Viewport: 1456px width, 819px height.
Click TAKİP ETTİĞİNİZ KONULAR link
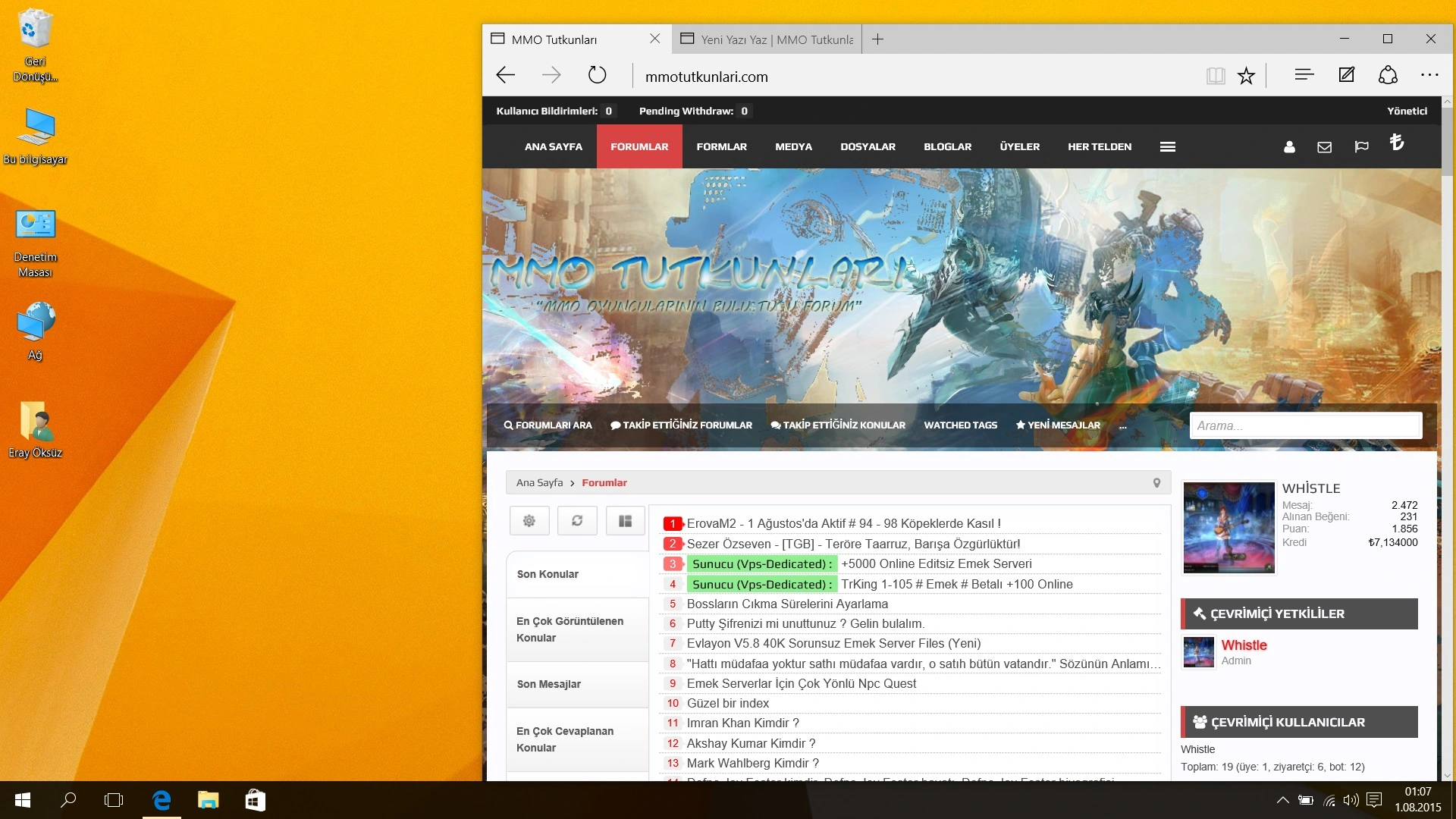[838, 425]
